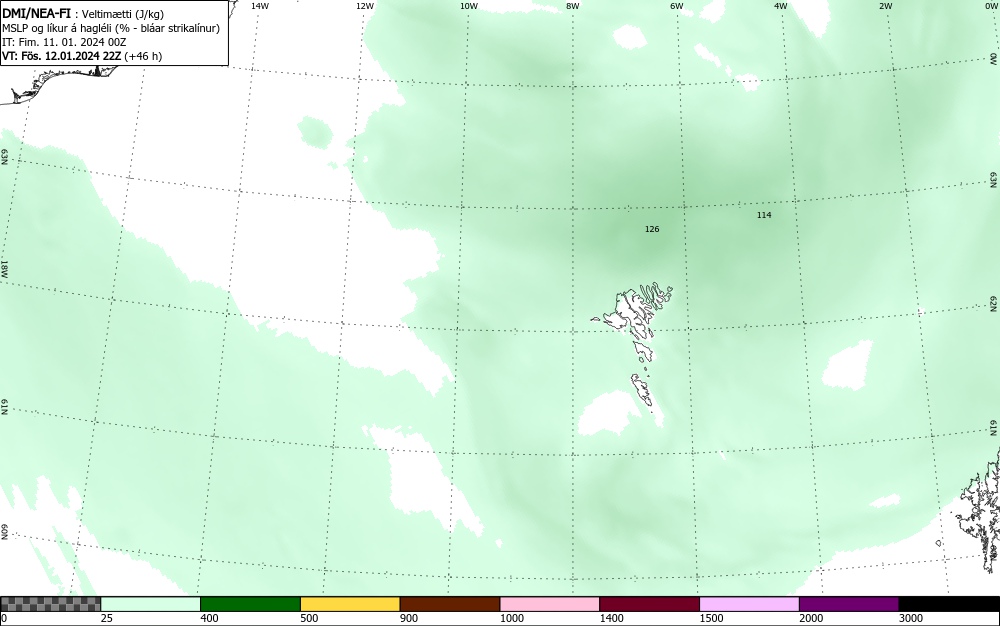This screenshot has height=626, width=1000.
Task: Click the "1000" legend value
Action: coord(511,618)
